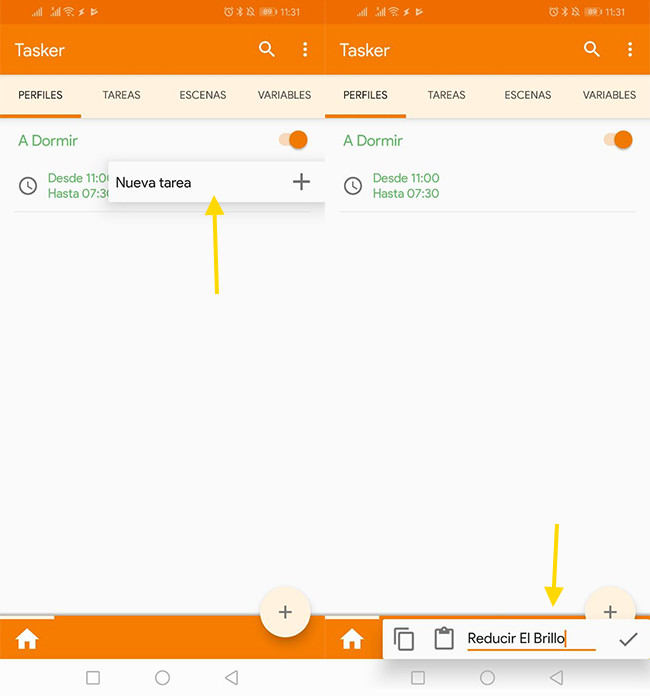Click the clipboard paste icon in name bar

pyautogui.click(x=444, y=639)
